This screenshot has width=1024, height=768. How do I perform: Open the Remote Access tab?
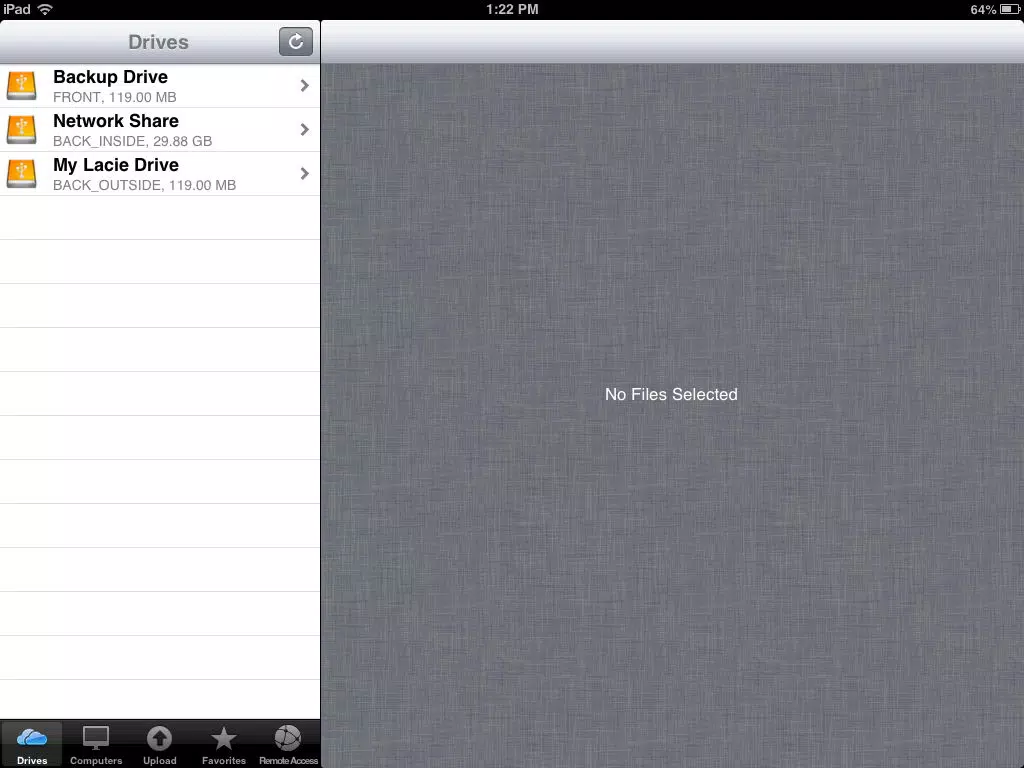(288, 744)
